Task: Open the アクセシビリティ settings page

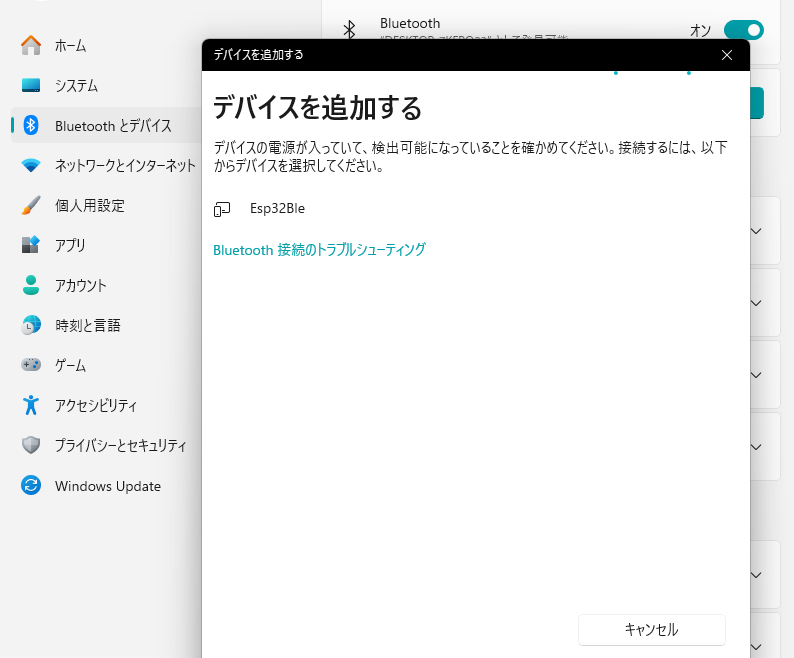Action: tap(95, 406)
